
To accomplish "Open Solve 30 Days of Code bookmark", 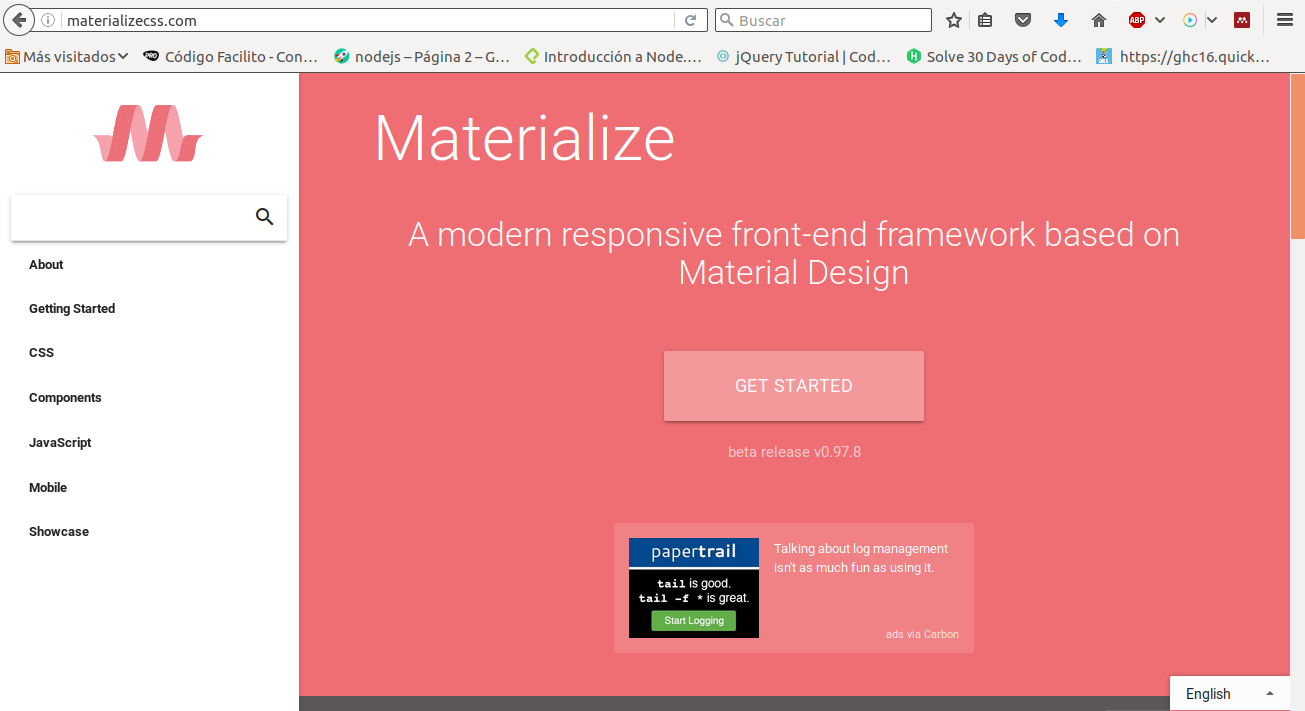I will tap(995, 57).
